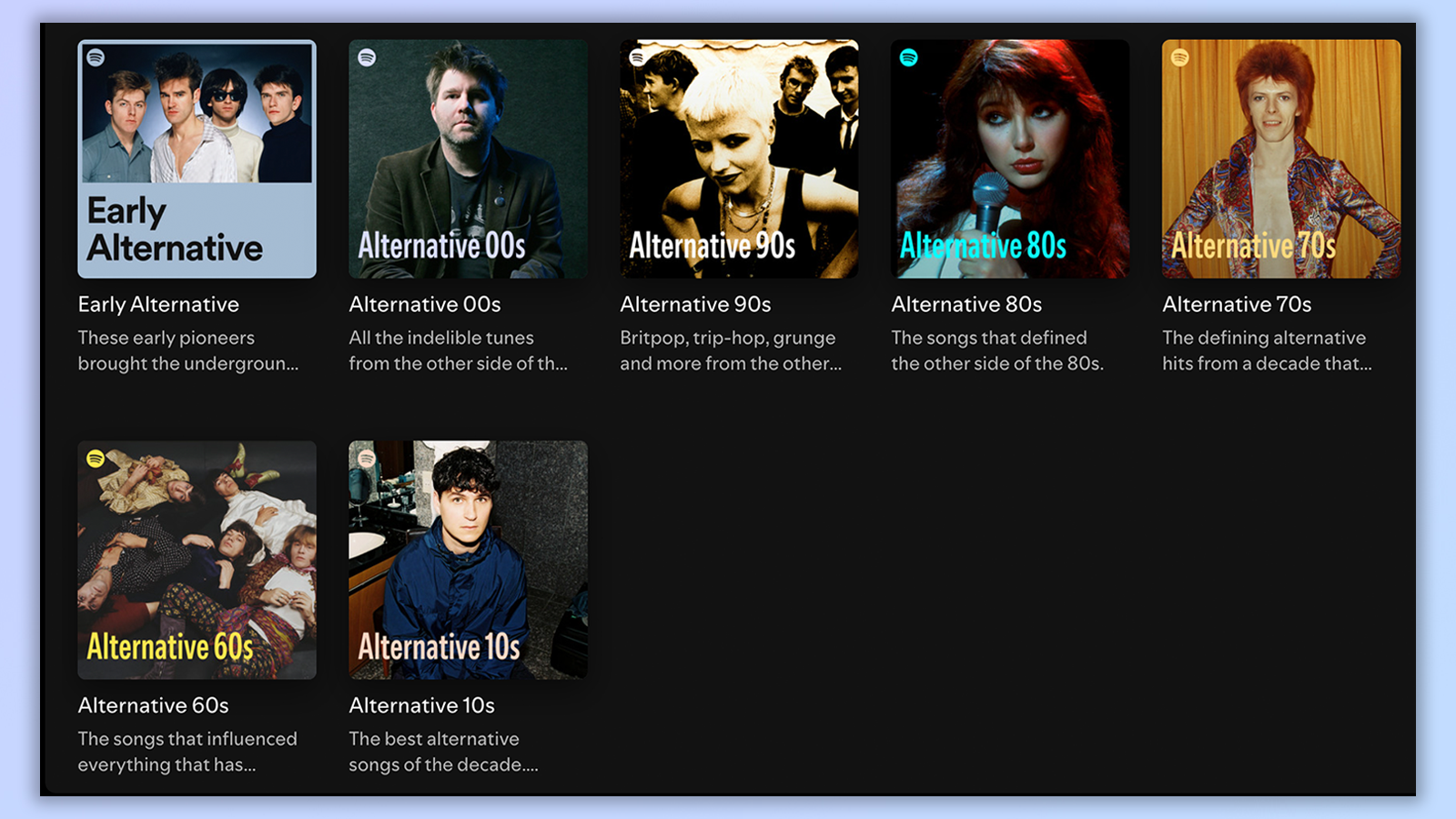Expand the truncated Early Alternative description text
1456x819 pixels.
[187, 350]
